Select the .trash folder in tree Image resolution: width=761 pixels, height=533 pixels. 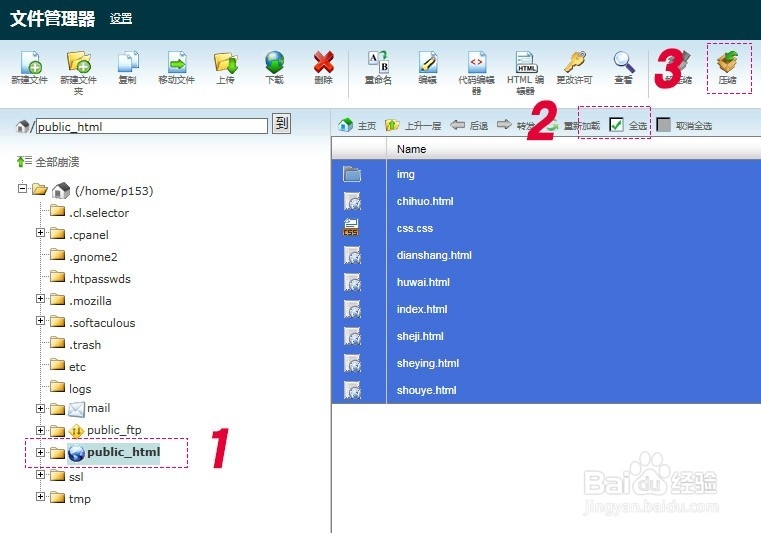(85, 345)
